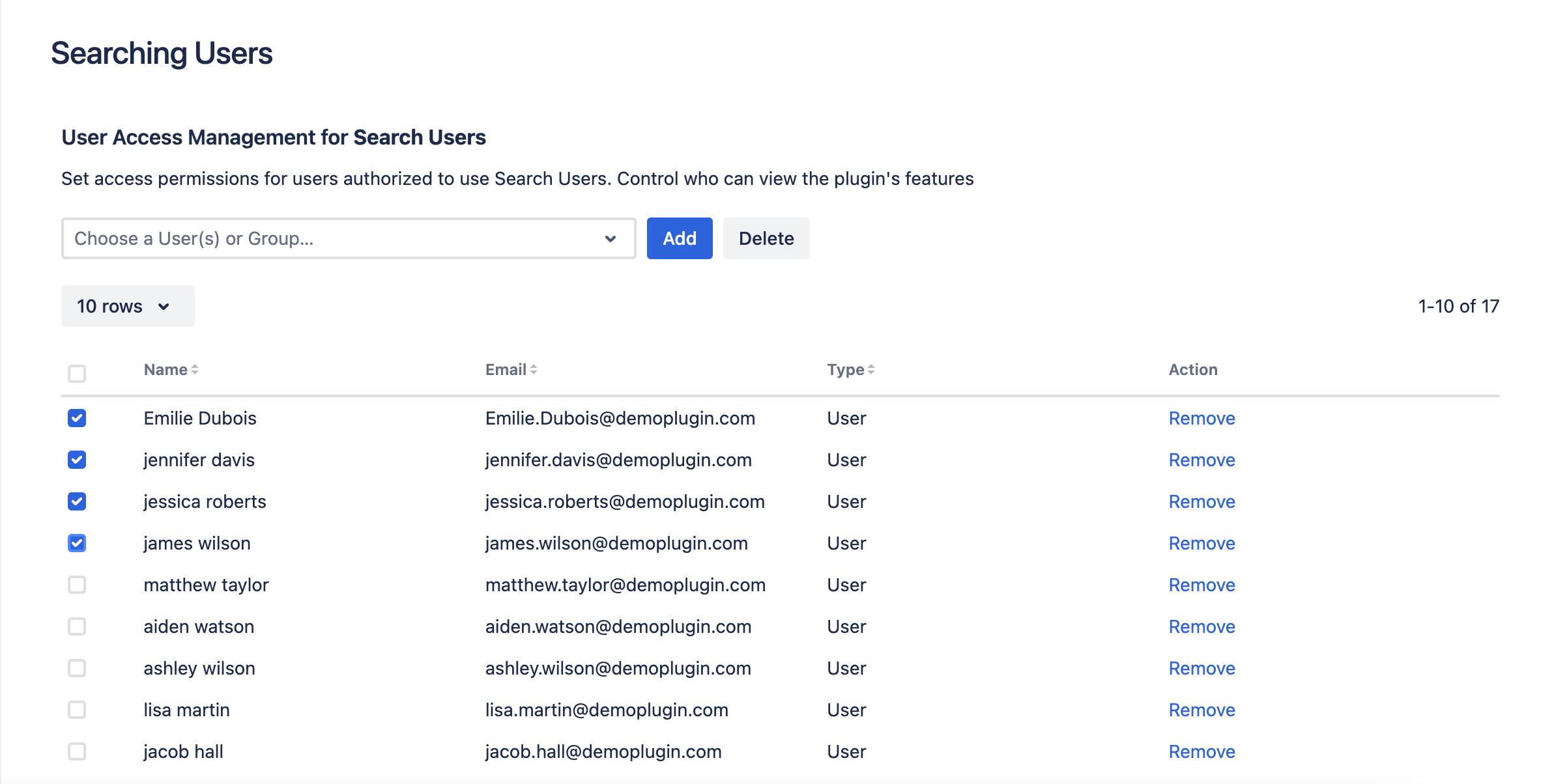Uncheck Emilie Dubois row checkbox
This screenshot has height=784, width=1552.
coord(77,418)
